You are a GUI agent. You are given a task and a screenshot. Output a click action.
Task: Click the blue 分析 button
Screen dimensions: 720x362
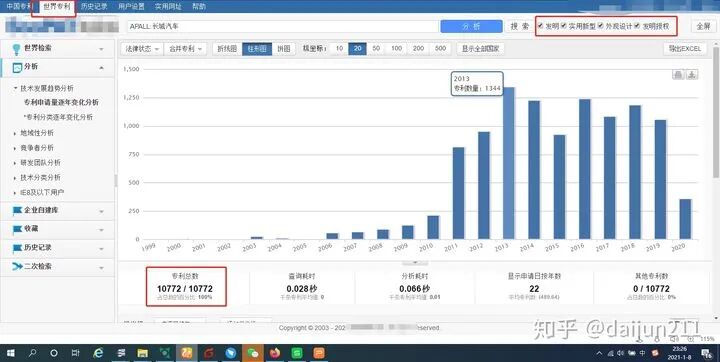(471, 26)
